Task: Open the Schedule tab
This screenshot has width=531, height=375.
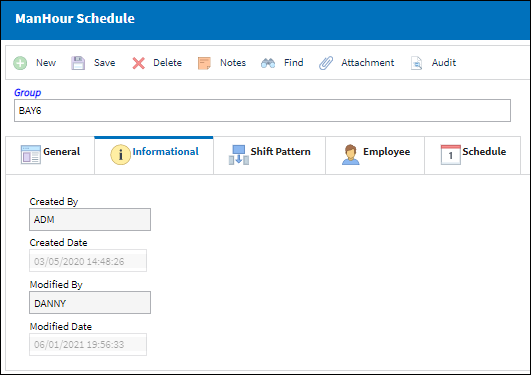Action: [x=472, y=155]
